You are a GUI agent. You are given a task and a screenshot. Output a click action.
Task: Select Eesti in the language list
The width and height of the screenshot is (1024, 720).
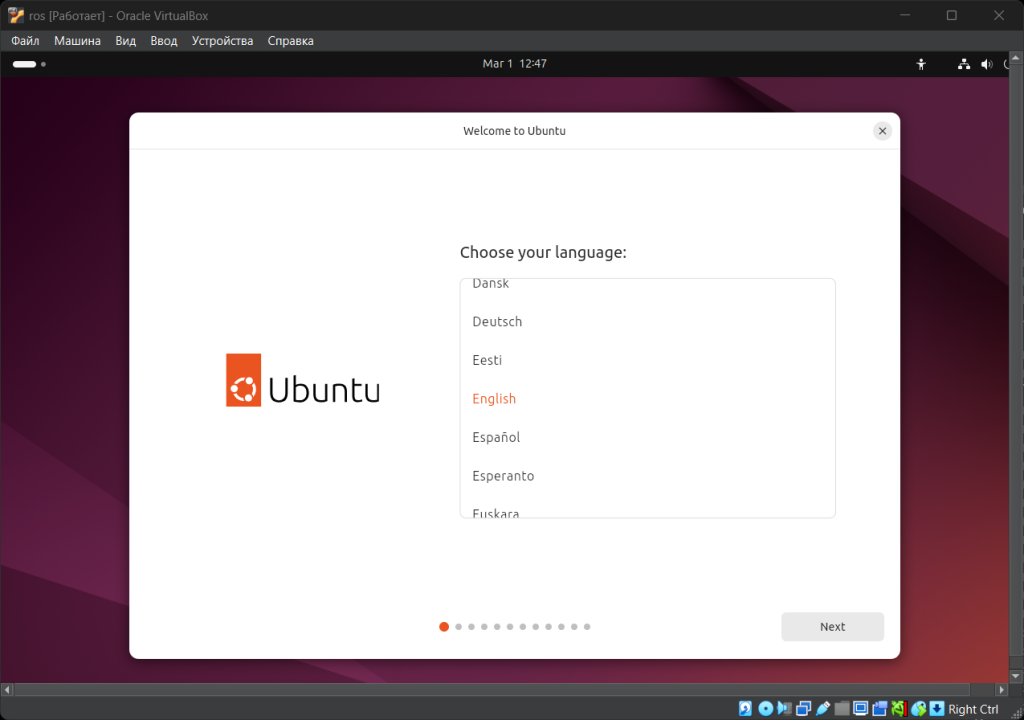coord(647,360)
